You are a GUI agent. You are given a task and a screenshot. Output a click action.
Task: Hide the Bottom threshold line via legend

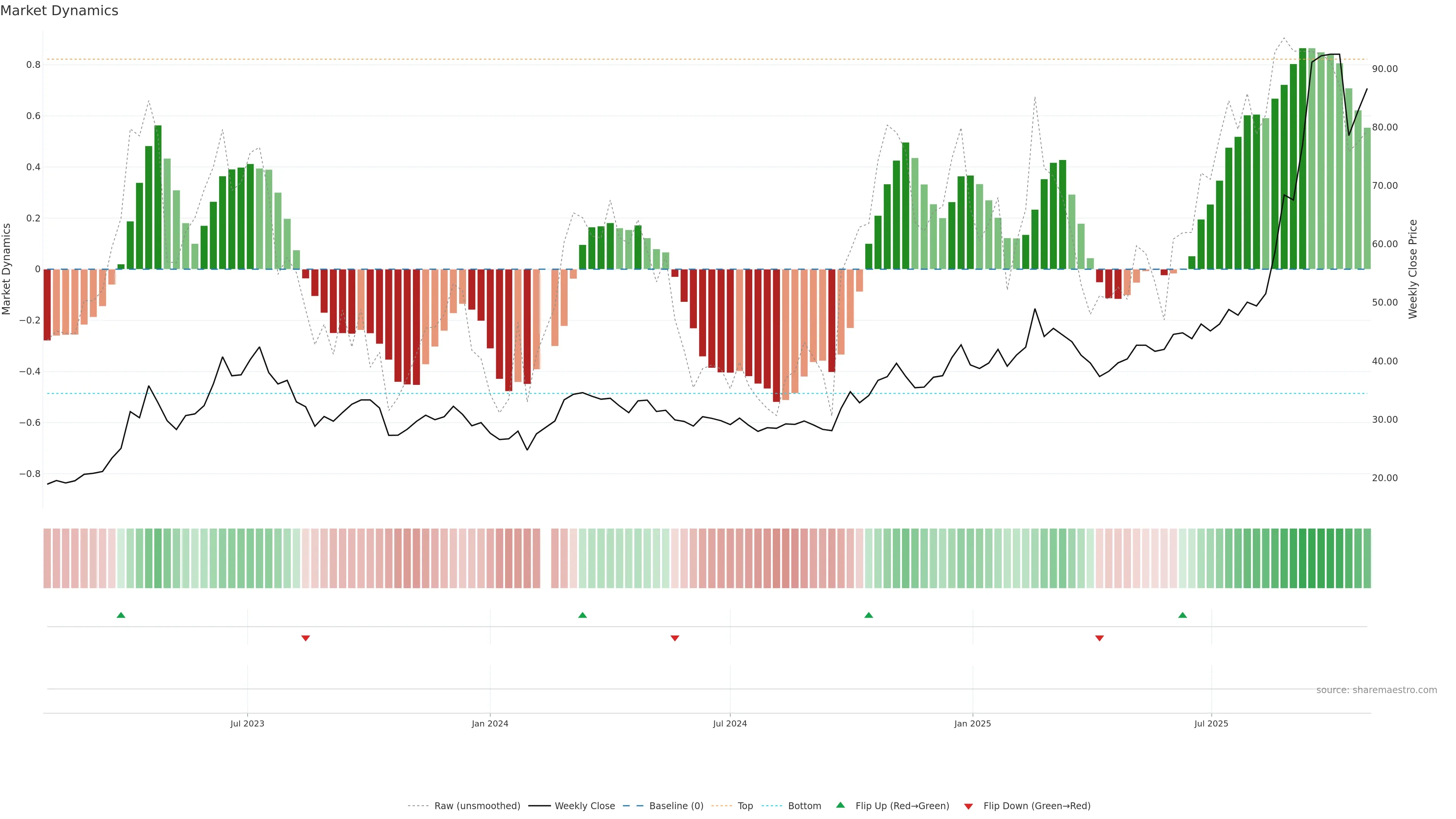click(x=804, y=806)
